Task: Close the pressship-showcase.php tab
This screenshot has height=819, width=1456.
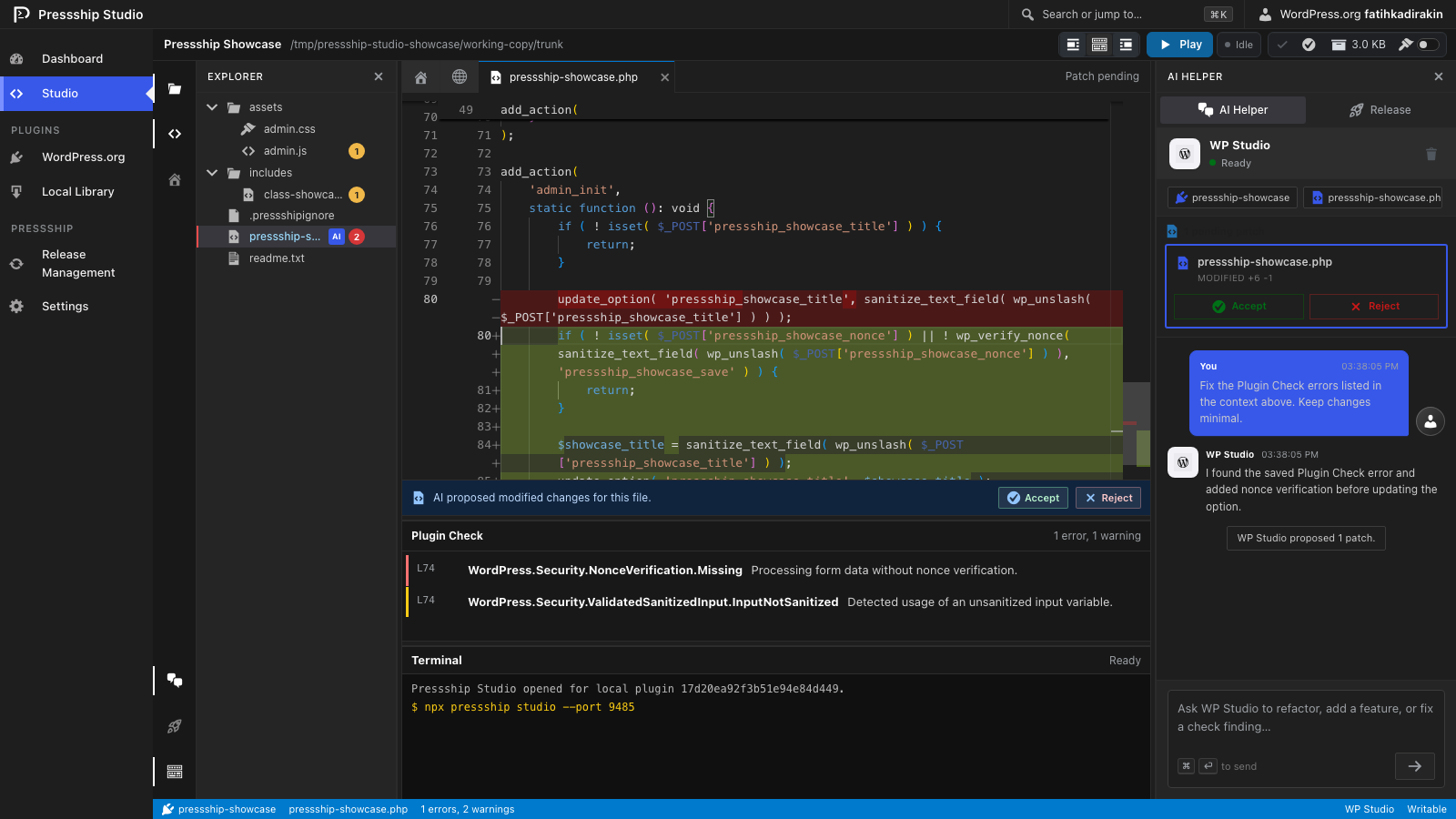Action: click(x=665, y=77)
